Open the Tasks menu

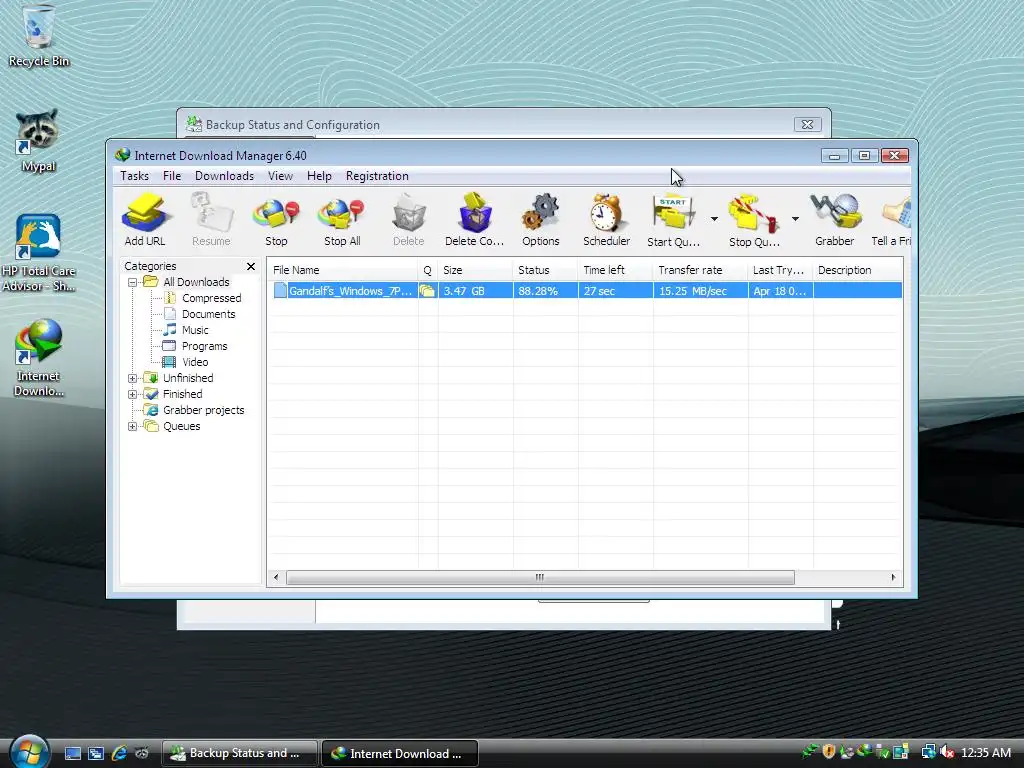pyautogui.click(x=135, y=176)
